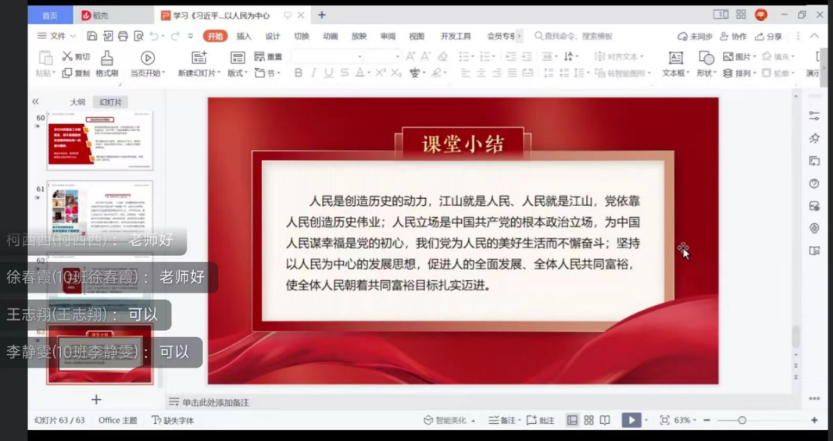The height and width of the screenshot is (441, 833).
Task: Open the Shapes (形状) tool
Action: click(x=705, y=60)
